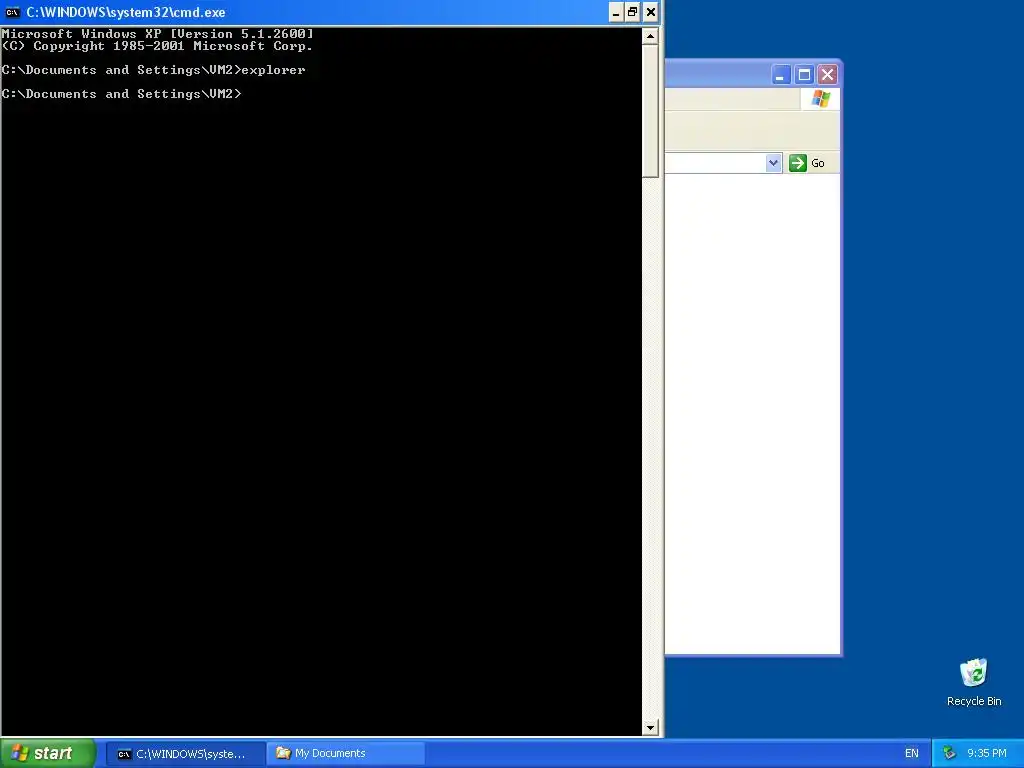
Task: Close the cmd.exe window
Action: point(650,12)
